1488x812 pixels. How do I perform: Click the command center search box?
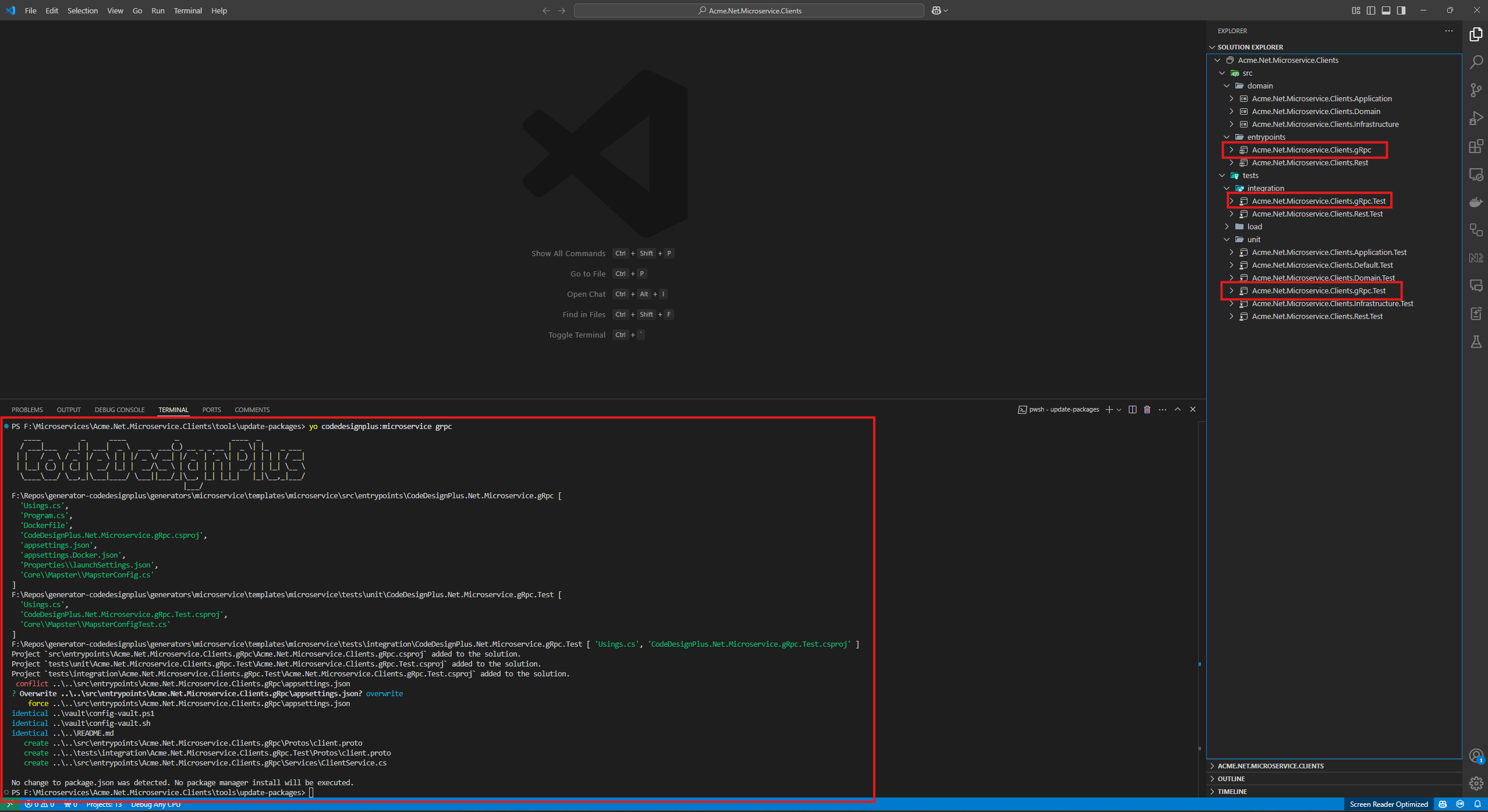[x=749, y=10]
